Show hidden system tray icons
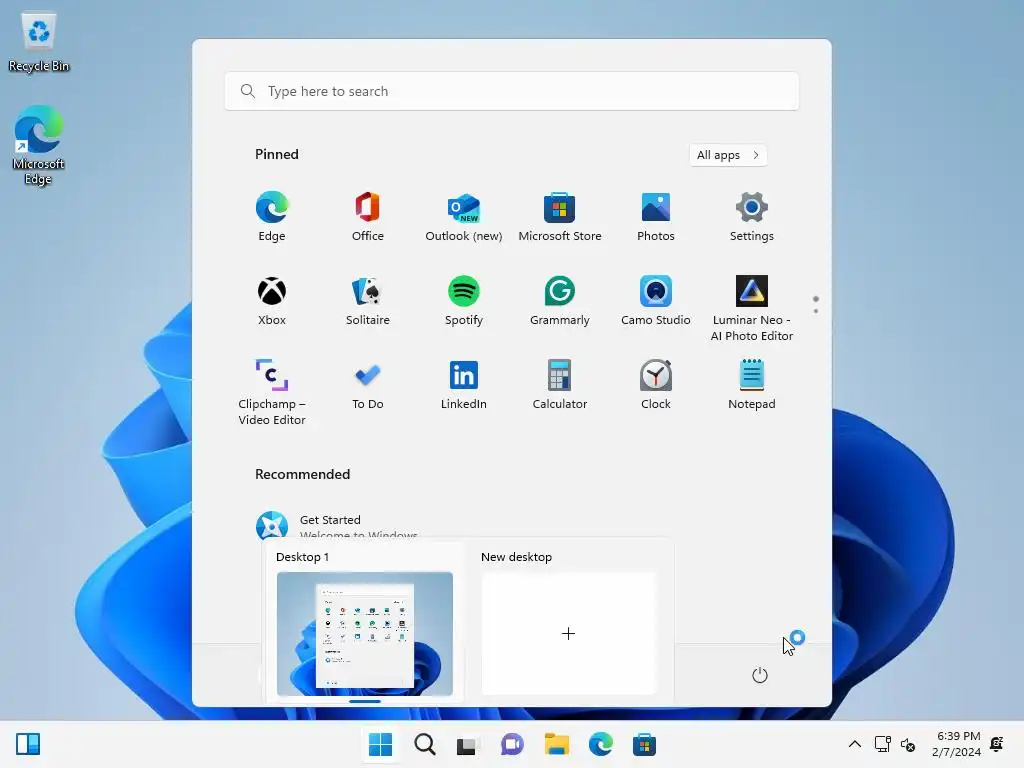 click(x=854, y=744)
